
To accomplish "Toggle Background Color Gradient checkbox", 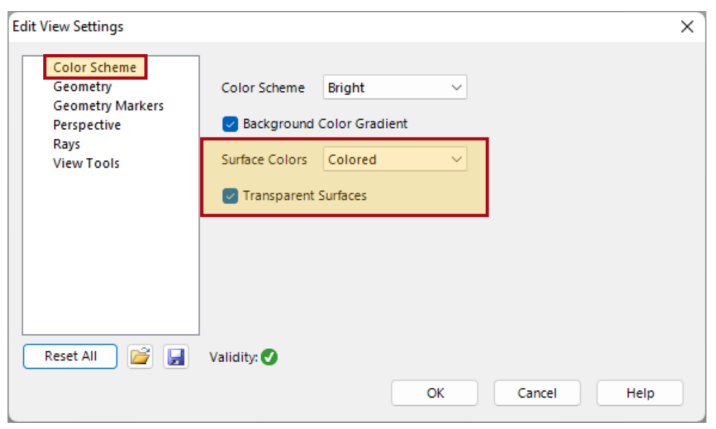I will (x=230, y=124).
